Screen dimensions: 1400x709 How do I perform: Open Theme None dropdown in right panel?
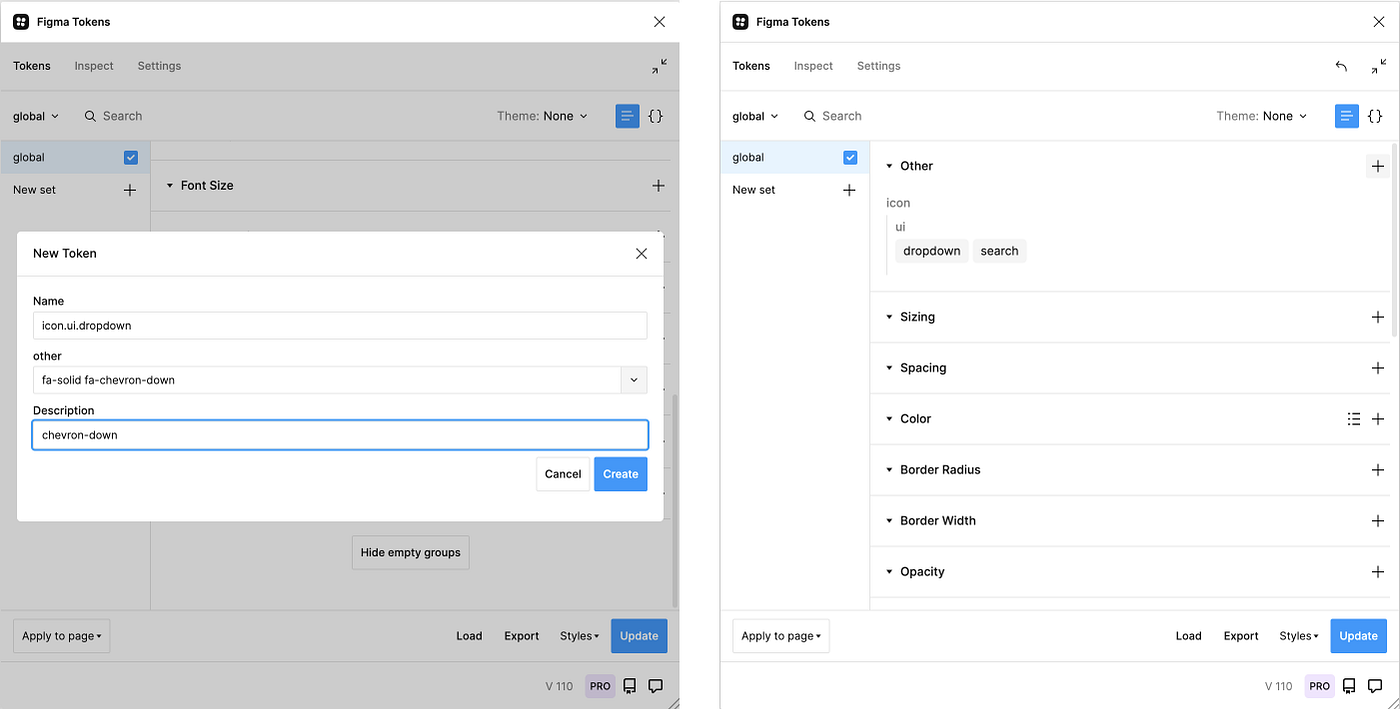(1262, 116)
